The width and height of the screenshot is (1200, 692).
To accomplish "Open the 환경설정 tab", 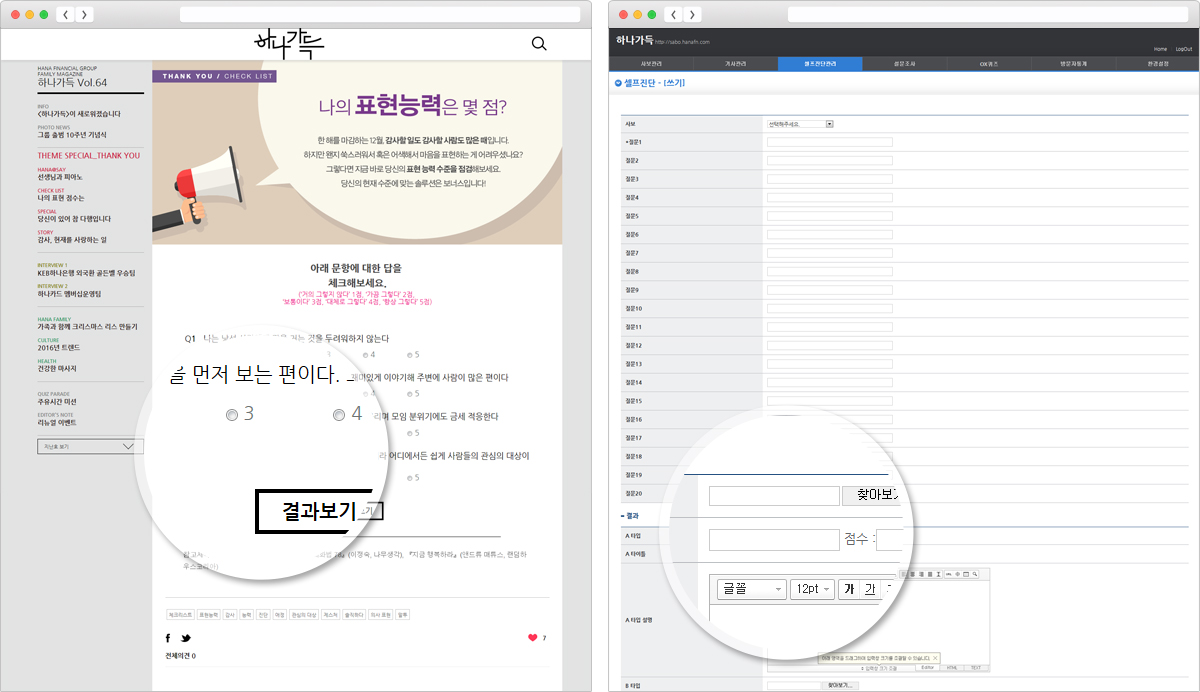I will pos(1156,64).
